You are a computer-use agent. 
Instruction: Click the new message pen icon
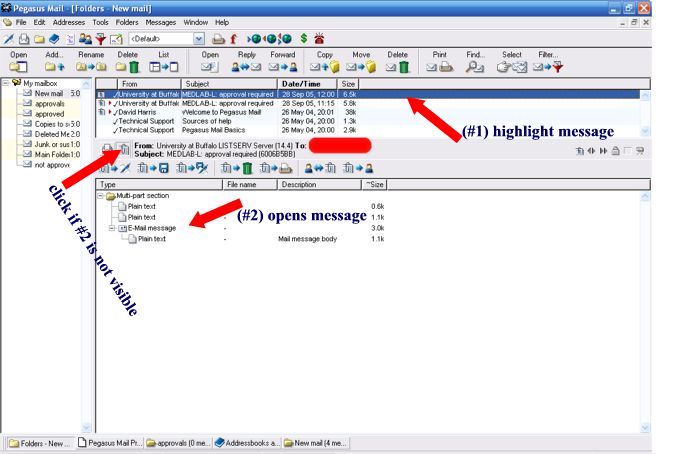pos(8,39)
